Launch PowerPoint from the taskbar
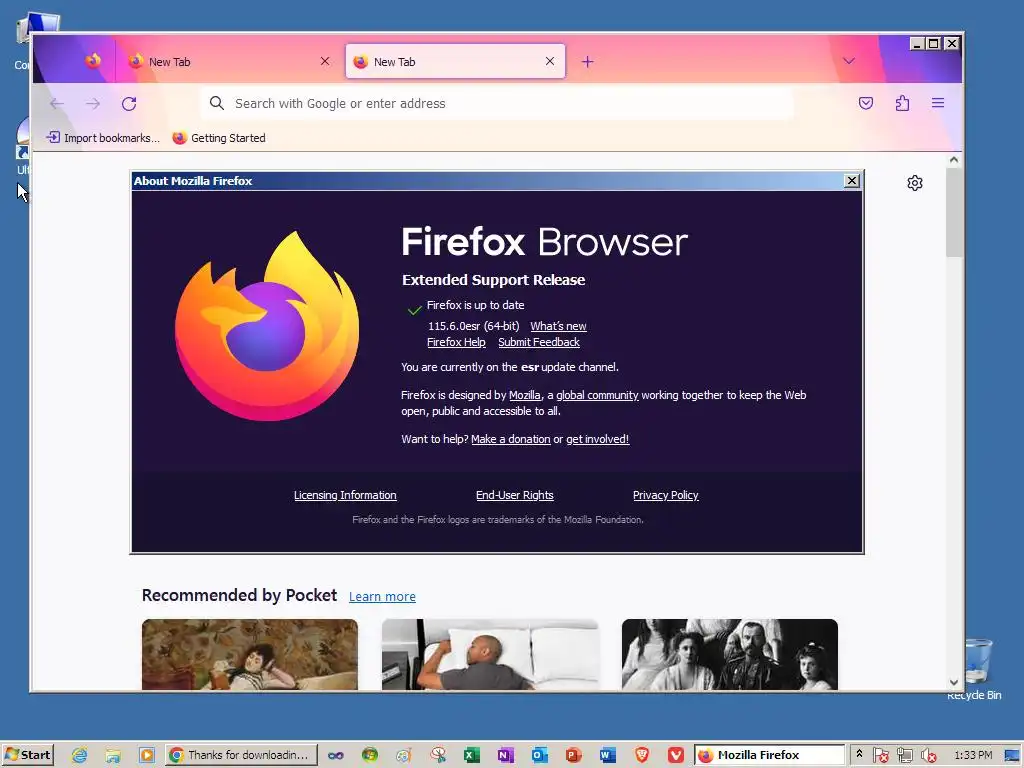 point(573,755)
